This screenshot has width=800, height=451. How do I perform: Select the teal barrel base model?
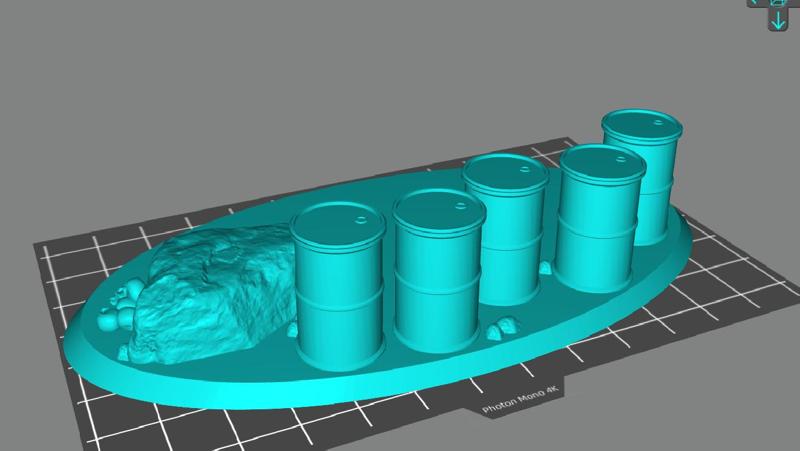379,260
